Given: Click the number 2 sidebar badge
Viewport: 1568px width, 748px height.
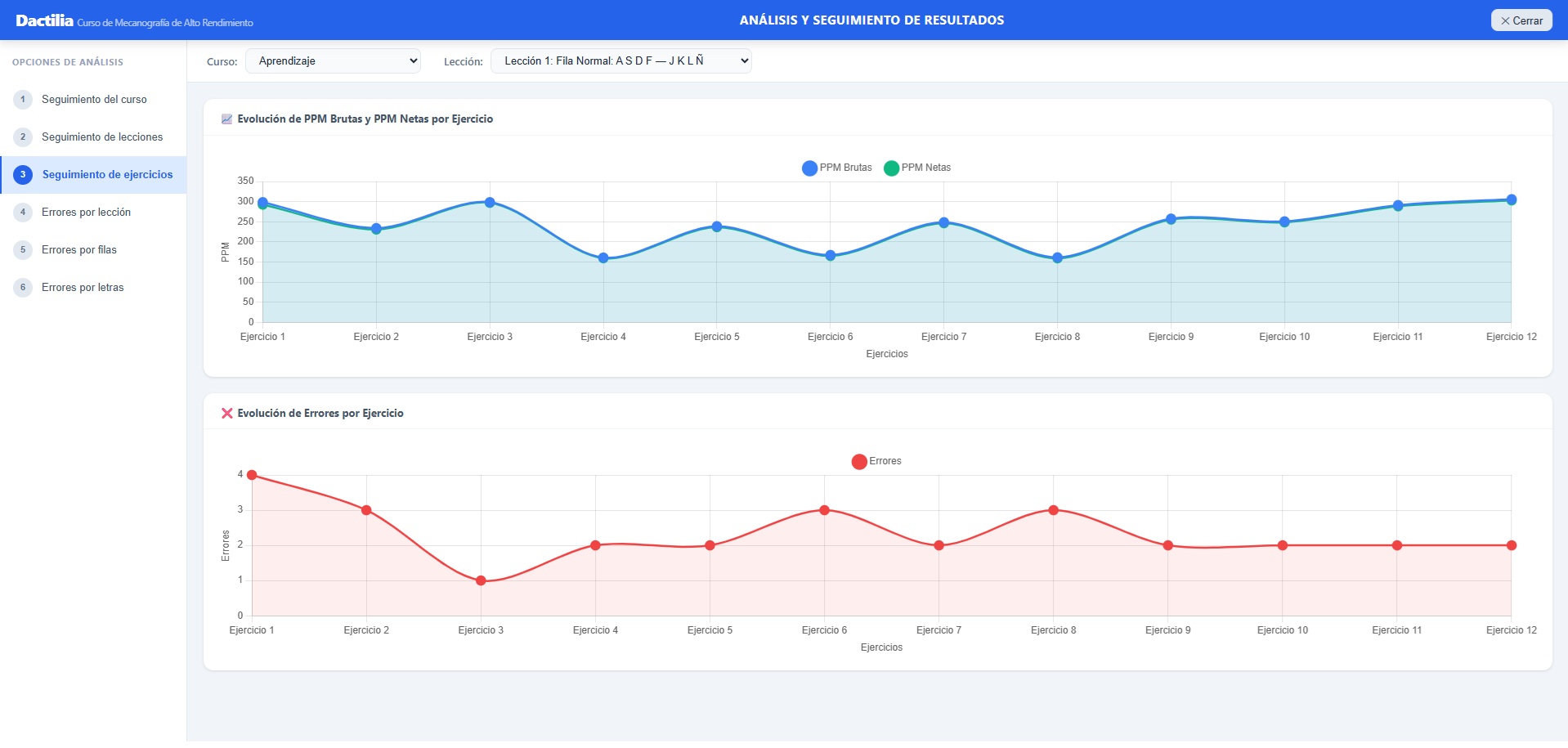Looking at the screenshot, I should point(23,137).
